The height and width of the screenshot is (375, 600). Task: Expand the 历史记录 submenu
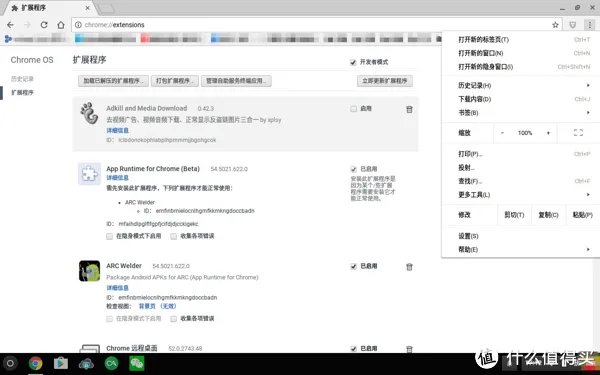(521, 85)
